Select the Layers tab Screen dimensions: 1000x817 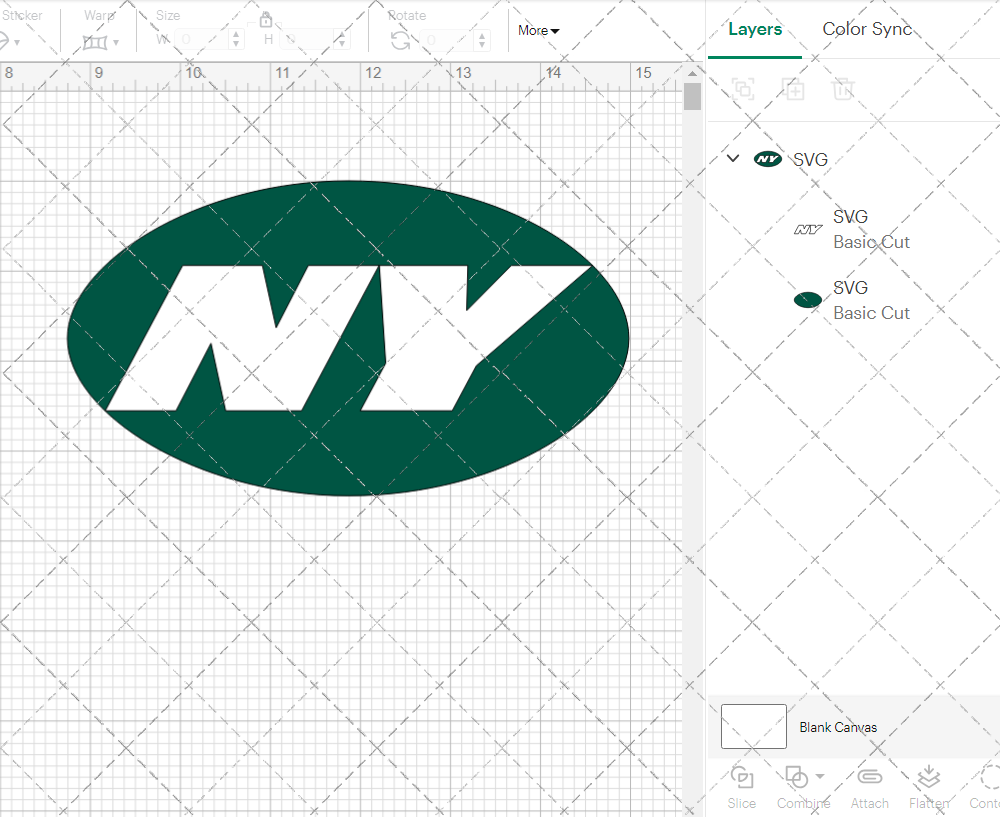[x=755, y=29]
